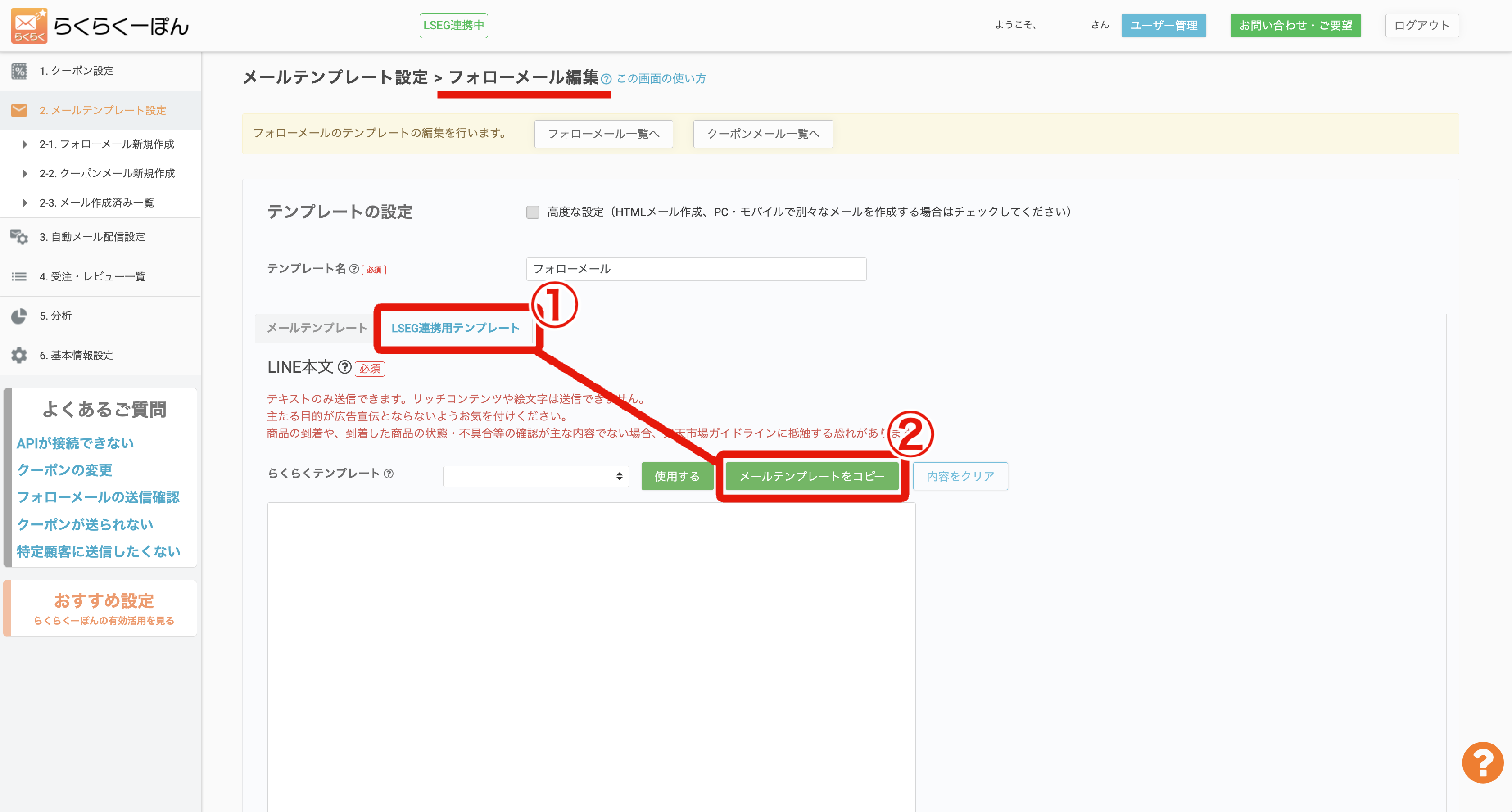The width and height of the screenshot is (1512, 812).
Task: Open the らくらくテンプレート dropdown
Action: tap(536, 476)
